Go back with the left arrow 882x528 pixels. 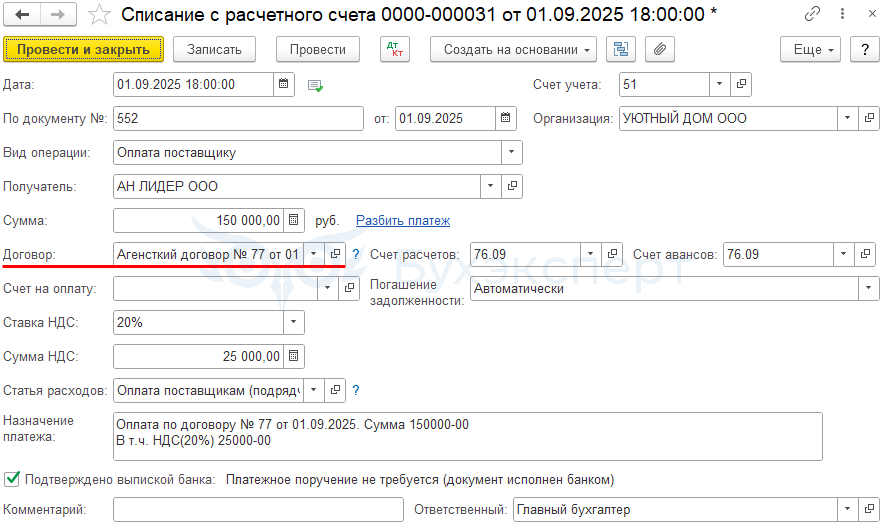[22, 15]
